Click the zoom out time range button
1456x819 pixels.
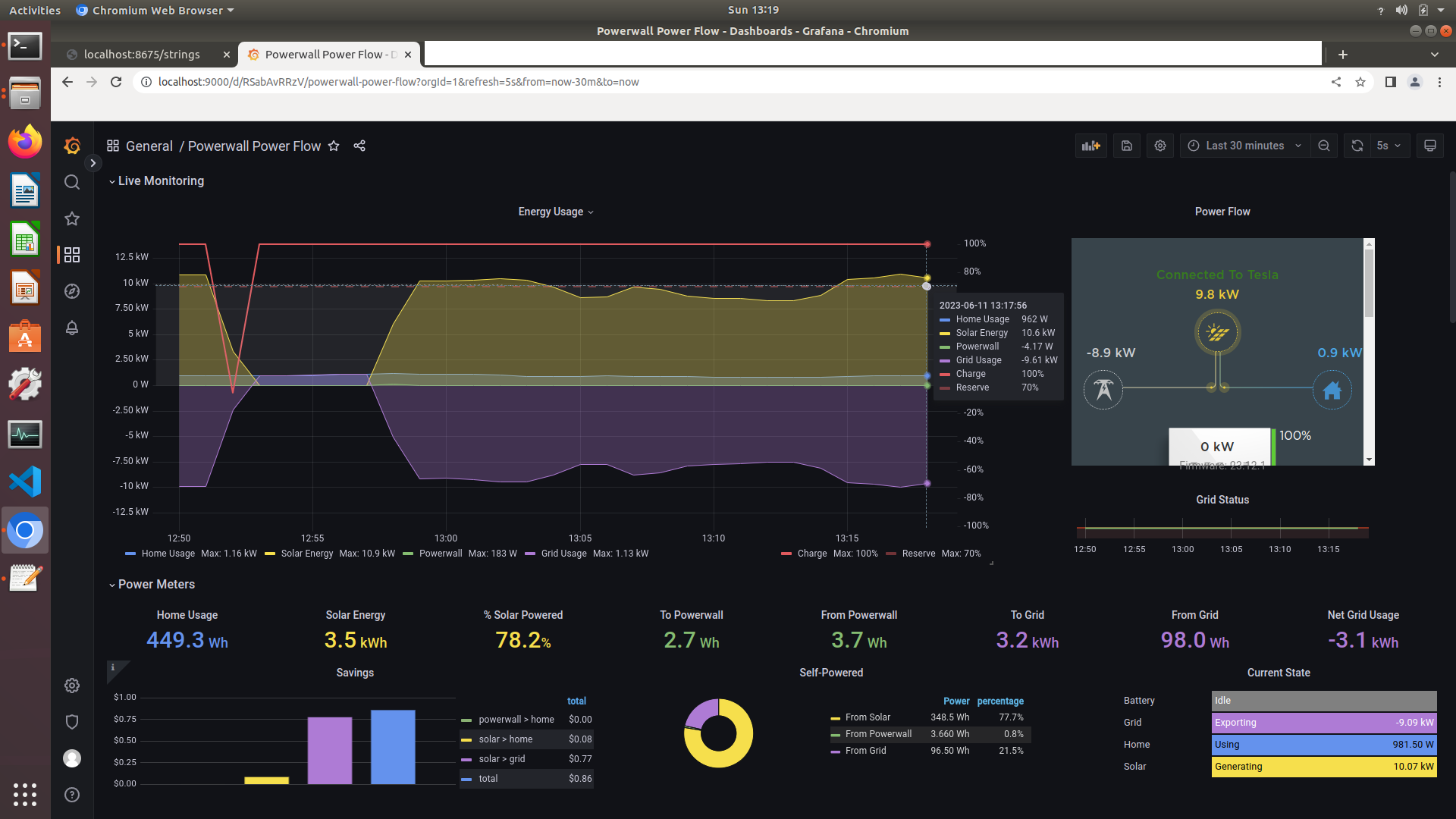click(x=1324, y=145)
